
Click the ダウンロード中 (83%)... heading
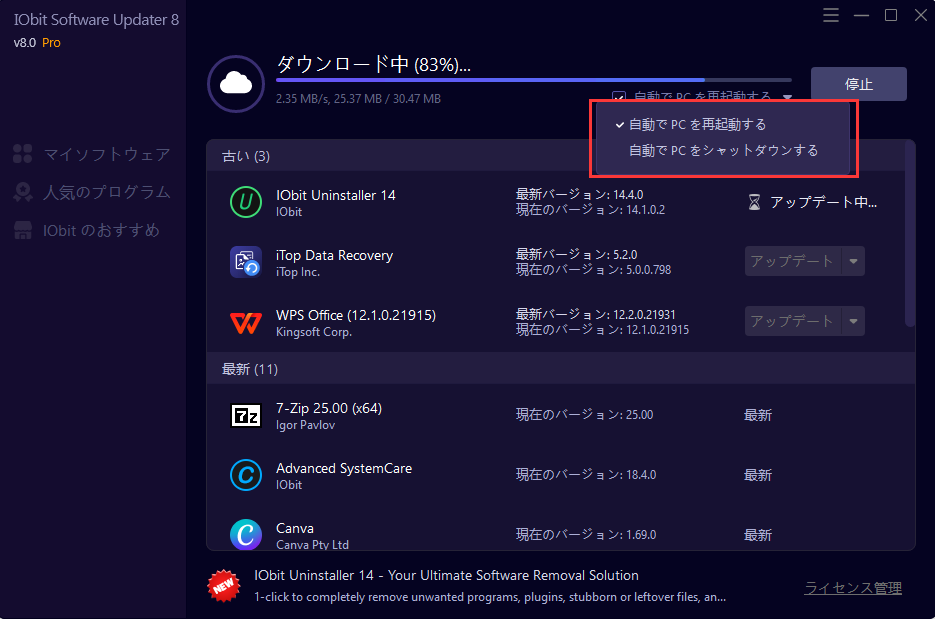[374, 64]
